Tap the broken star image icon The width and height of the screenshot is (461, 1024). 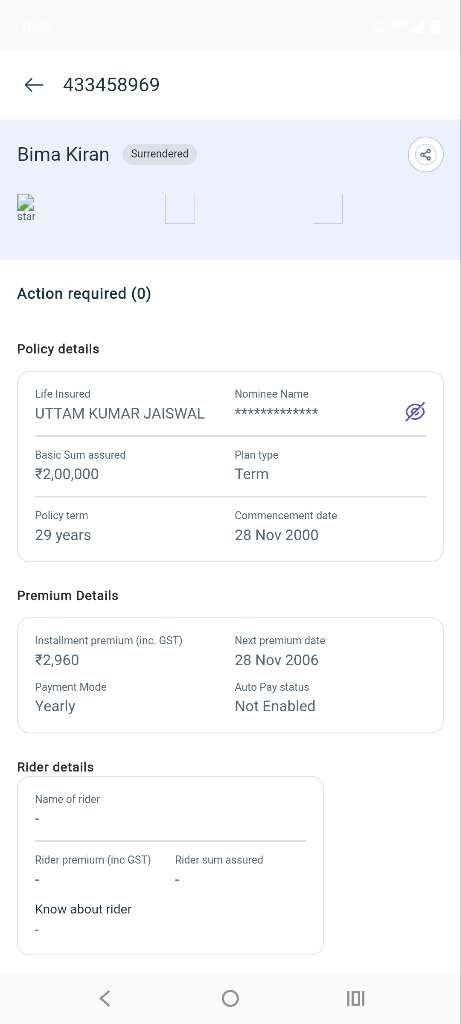coord(26,208)
